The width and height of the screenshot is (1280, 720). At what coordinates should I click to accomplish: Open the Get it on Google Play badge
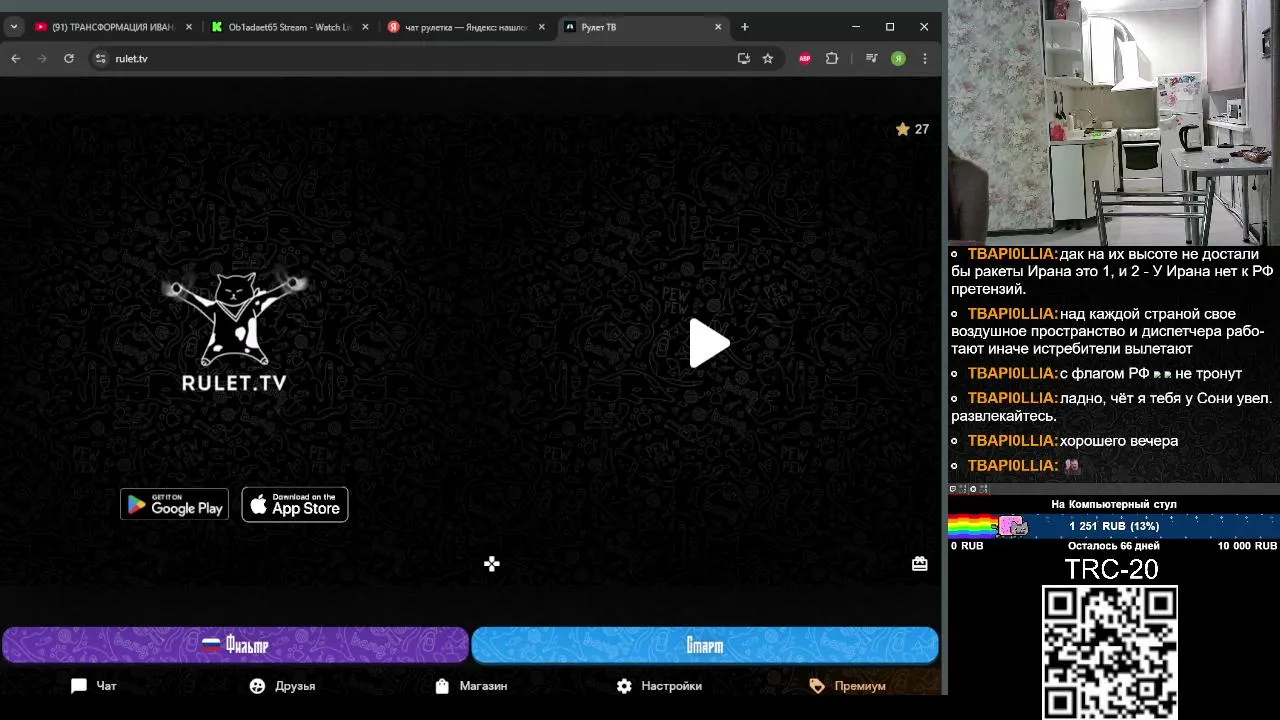(175, 504)
